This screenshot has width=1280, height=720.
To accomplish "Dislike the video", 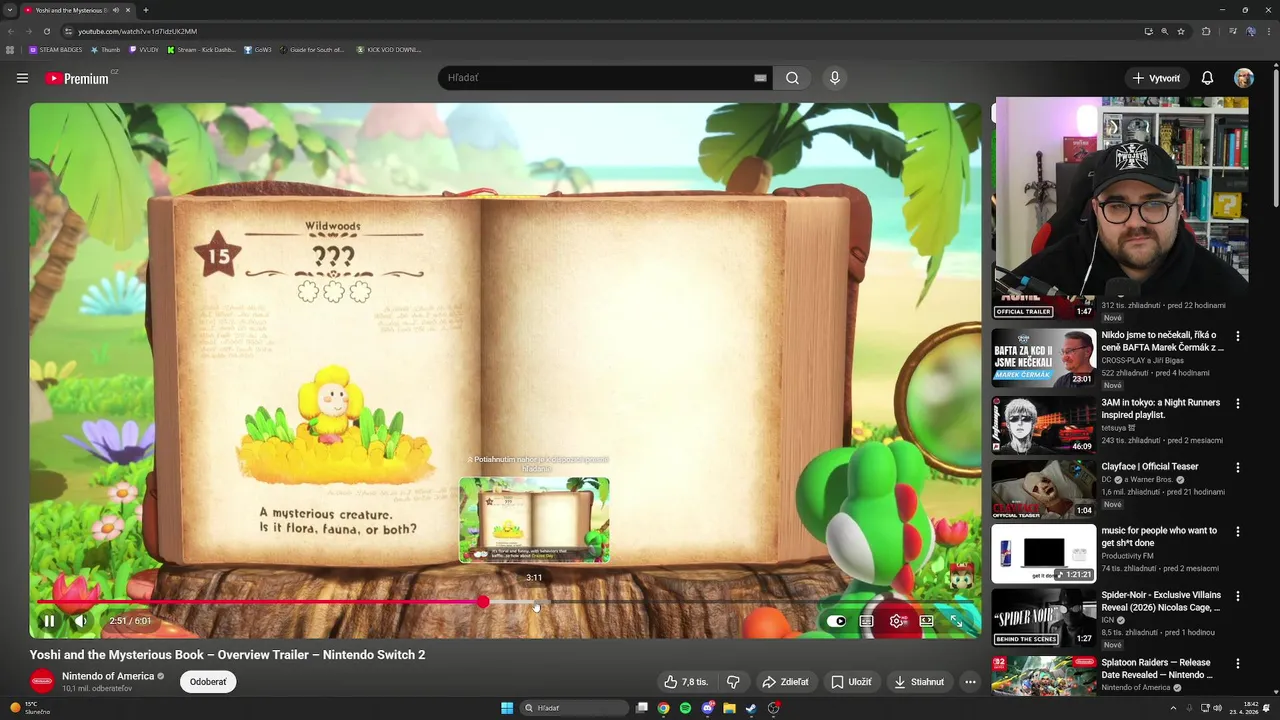I will tap(733, 682).
